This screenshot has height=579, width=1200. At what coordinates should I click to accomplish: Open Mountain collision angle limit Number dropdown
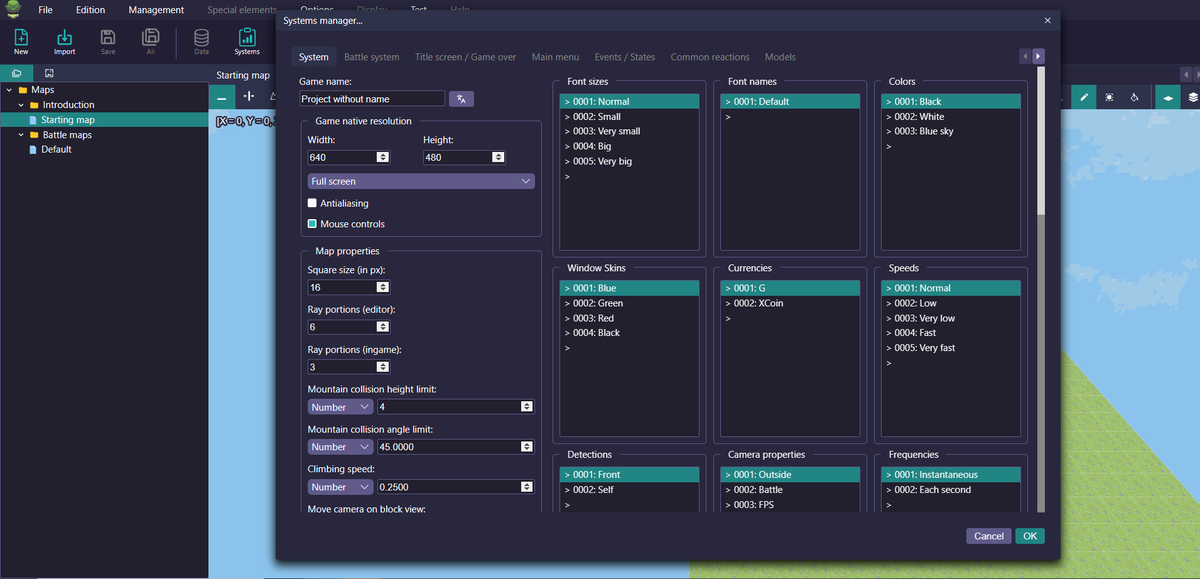click(340, 447)
